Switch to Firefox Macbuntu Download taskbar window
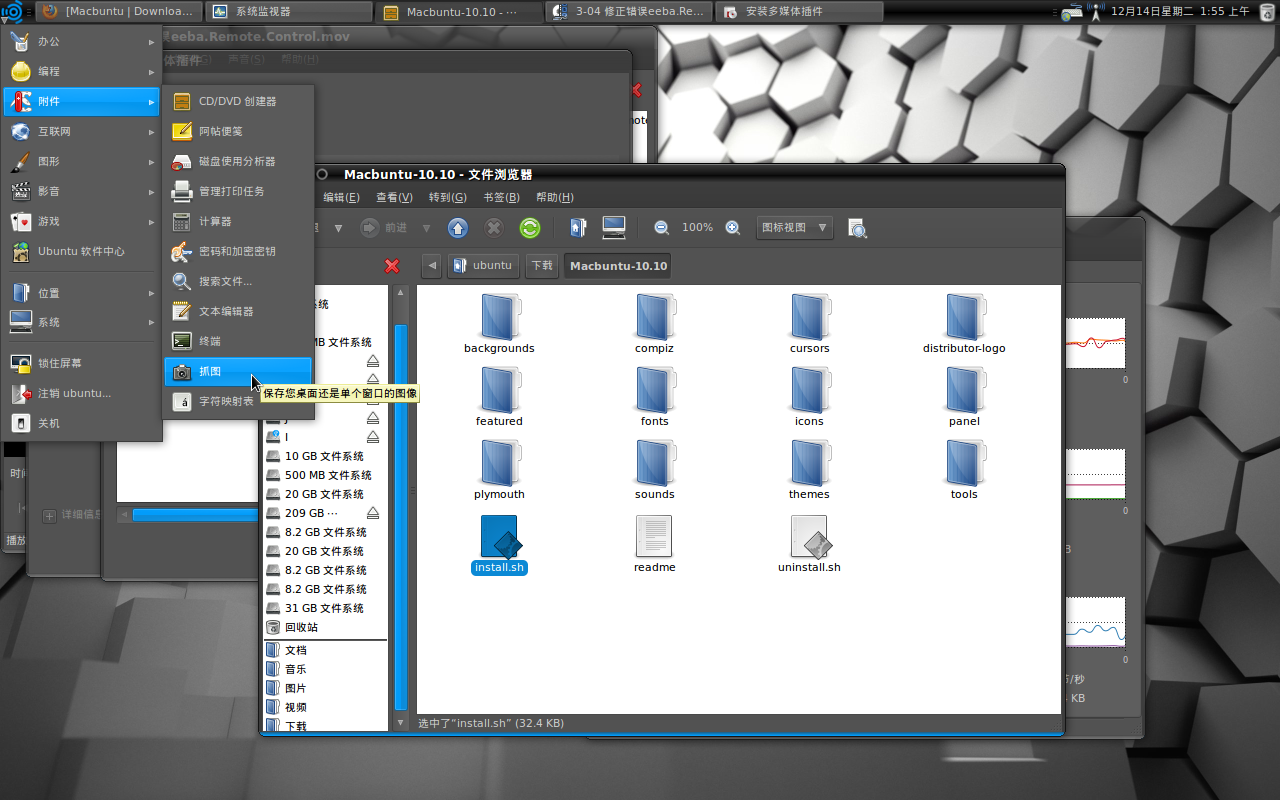 118,12
